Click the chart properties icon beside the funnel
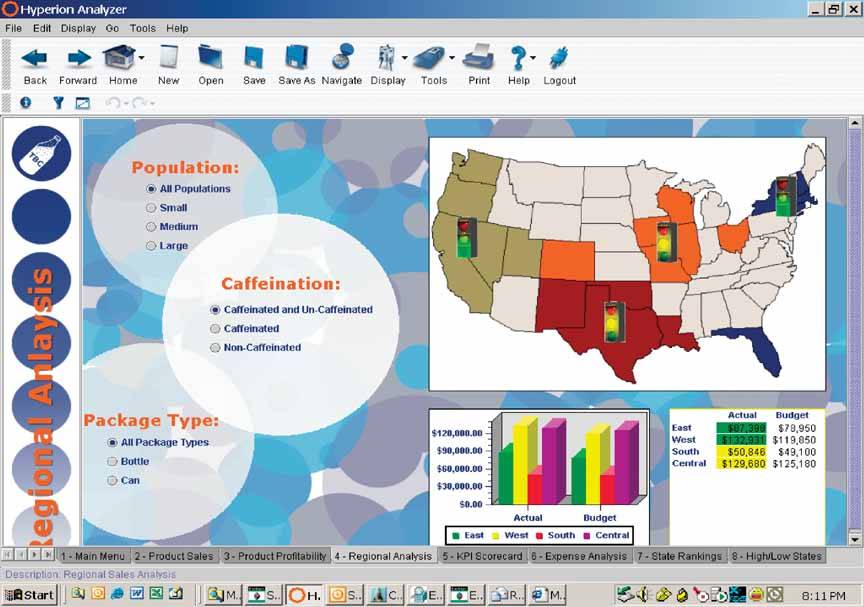864x607 pixels. coord(83,103)
